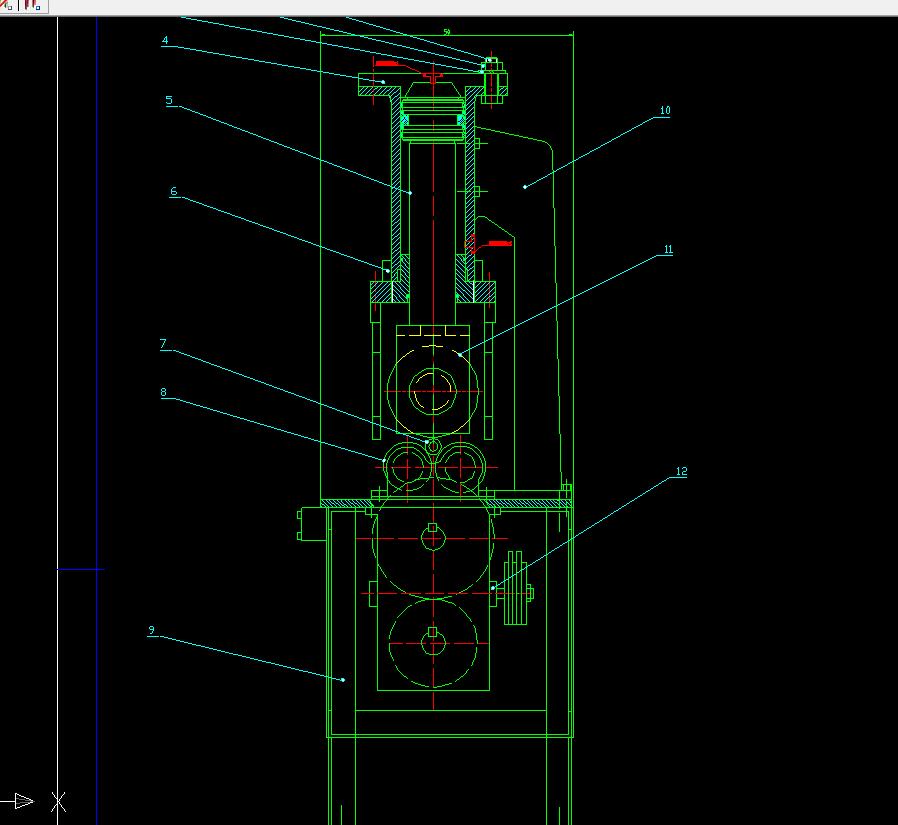Viewport: 898px width, 825px height.
Task: Select the part callout number 6
Action: [x=174, y=191]
